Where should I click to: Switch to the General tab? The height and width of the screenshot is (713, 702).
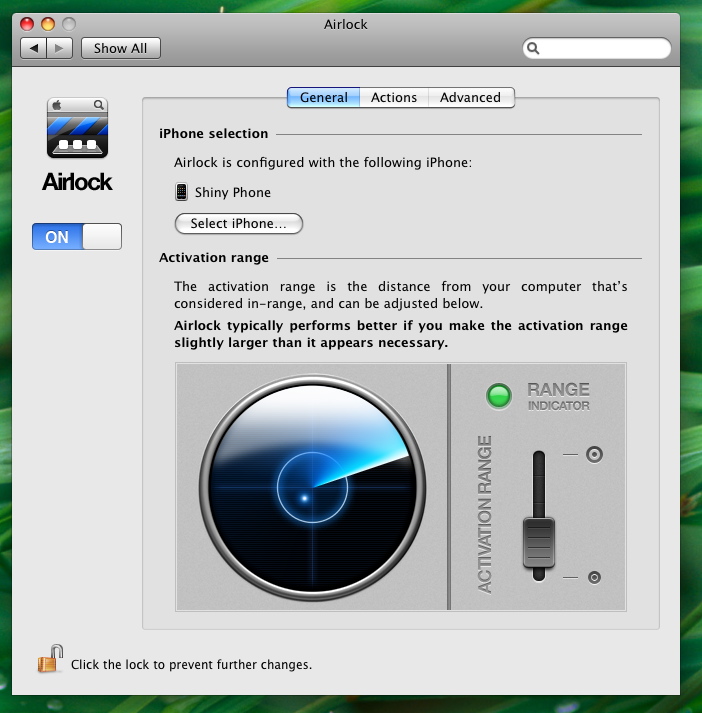coord(324,97)
